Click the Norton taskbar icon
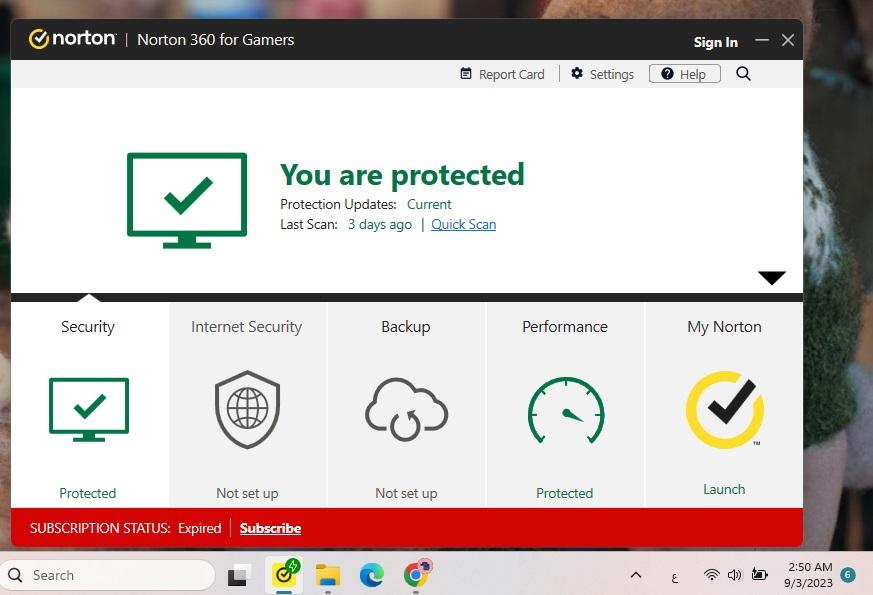 click(285, 574)
